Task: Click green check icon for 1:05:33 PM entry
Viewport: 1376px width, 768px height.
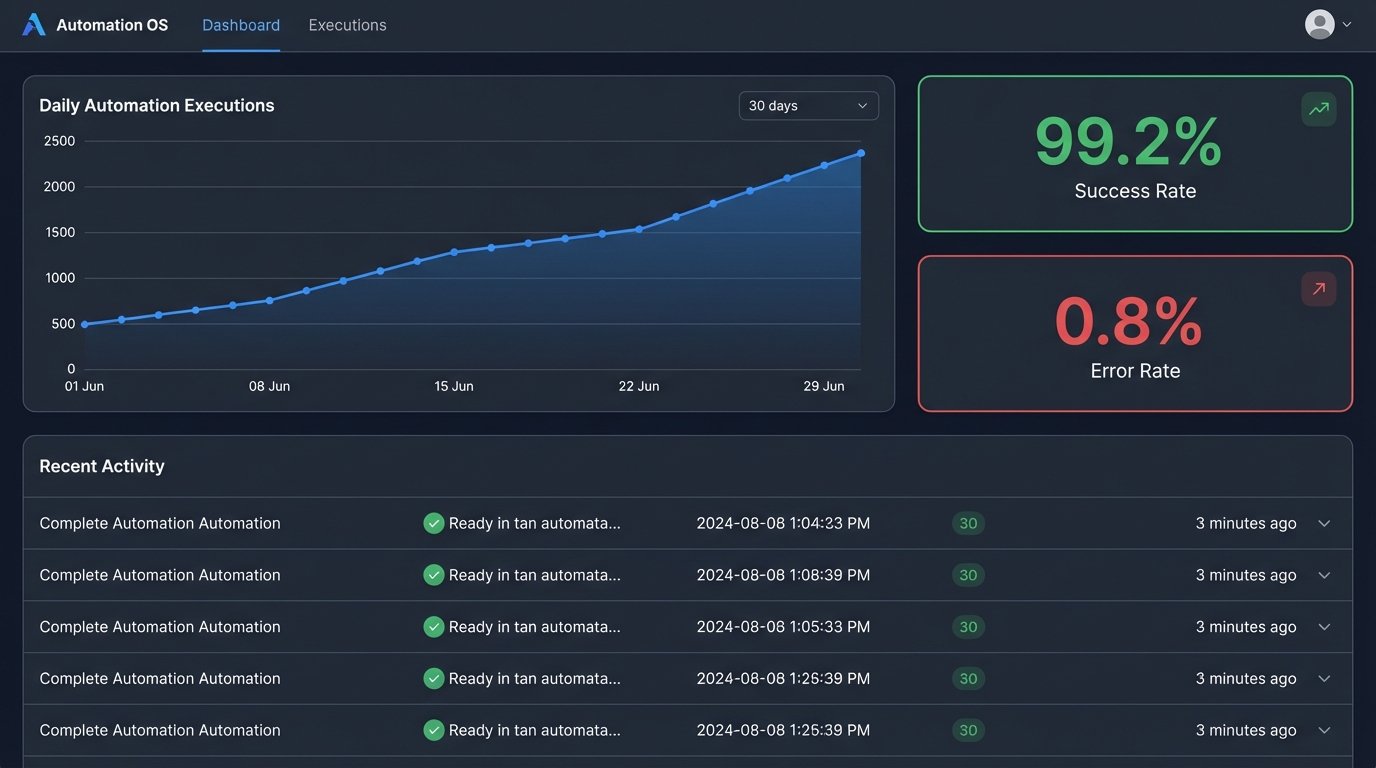Action: (433, 627)
